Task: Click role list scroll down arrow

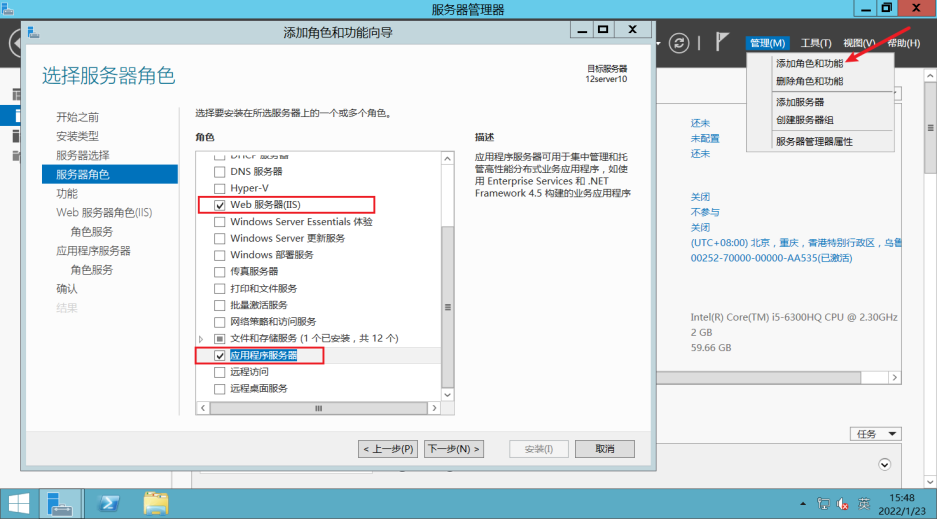Action: (x=447, y=395)
